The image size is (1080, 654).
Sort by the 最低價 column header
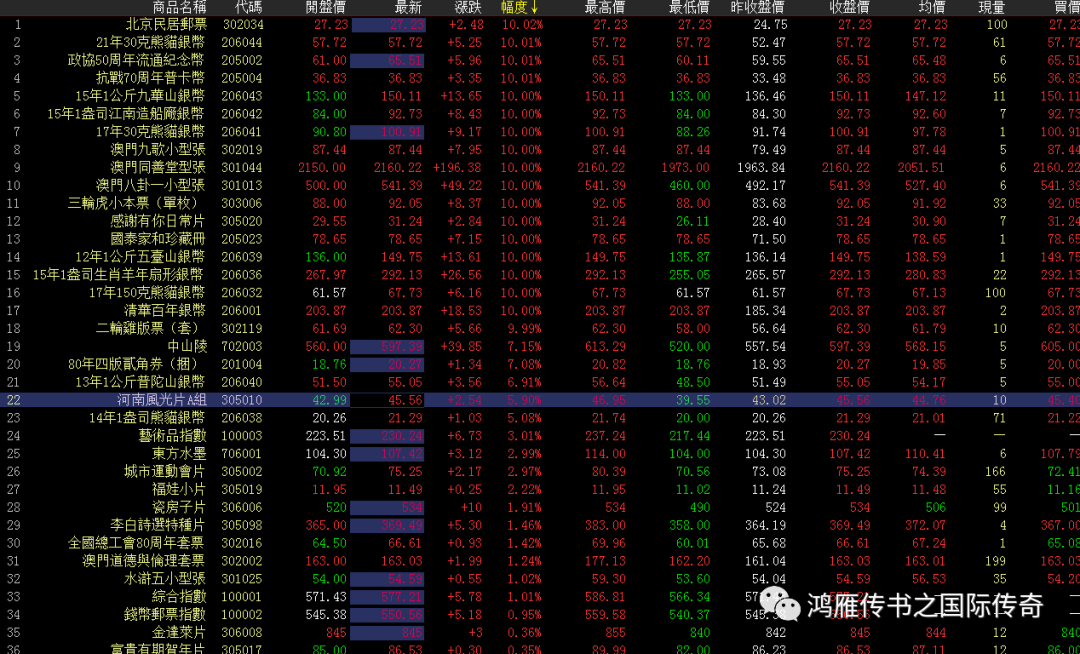coord(689,8)
